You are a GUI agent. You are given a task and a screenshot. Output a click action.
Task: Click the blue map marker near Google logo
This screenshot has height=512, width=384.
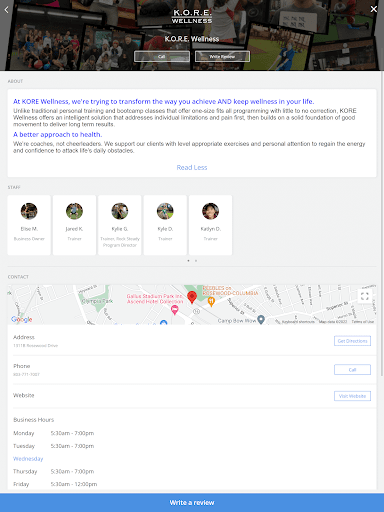[x=163, y=322]
